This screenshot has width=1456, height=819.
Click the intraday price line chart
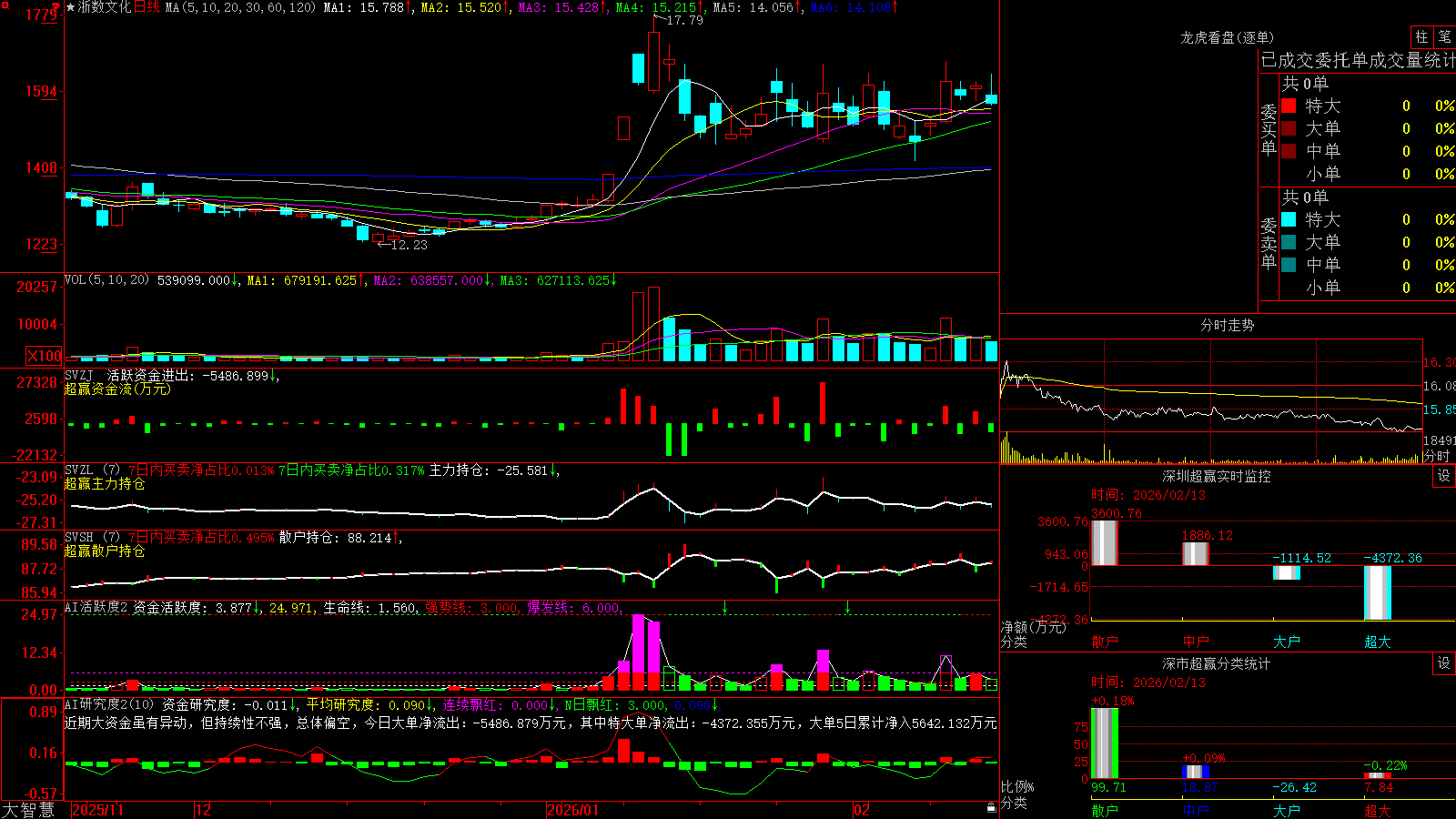pos(1211,396)
